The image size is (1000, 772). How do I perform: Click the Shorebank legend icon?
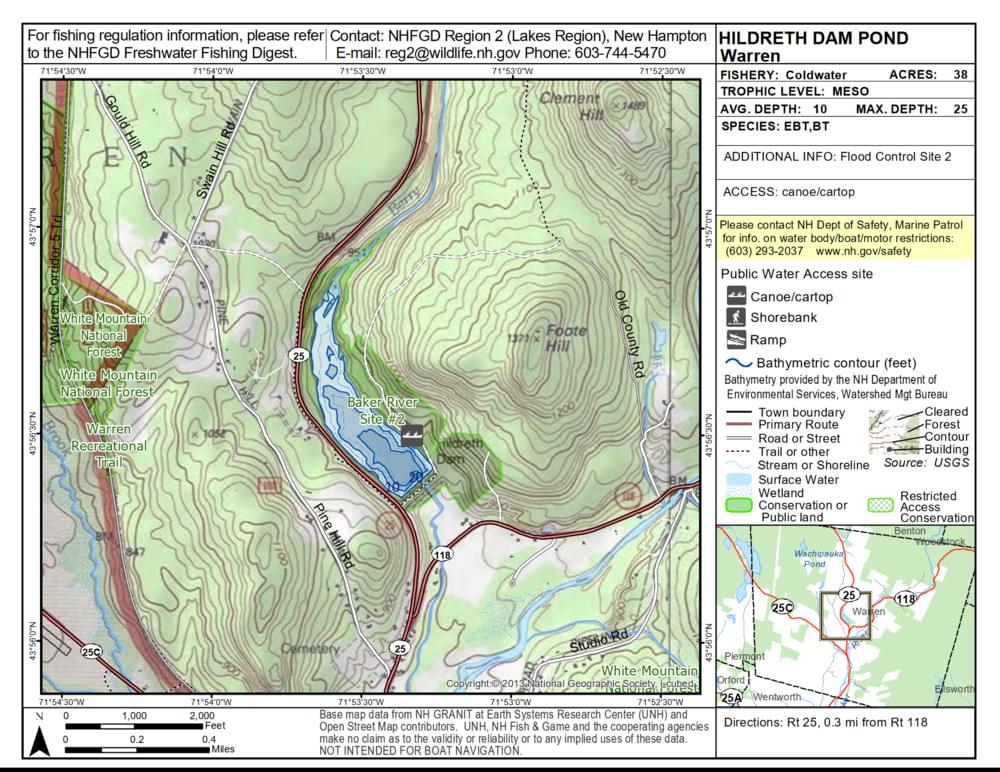tap(736, 318)
